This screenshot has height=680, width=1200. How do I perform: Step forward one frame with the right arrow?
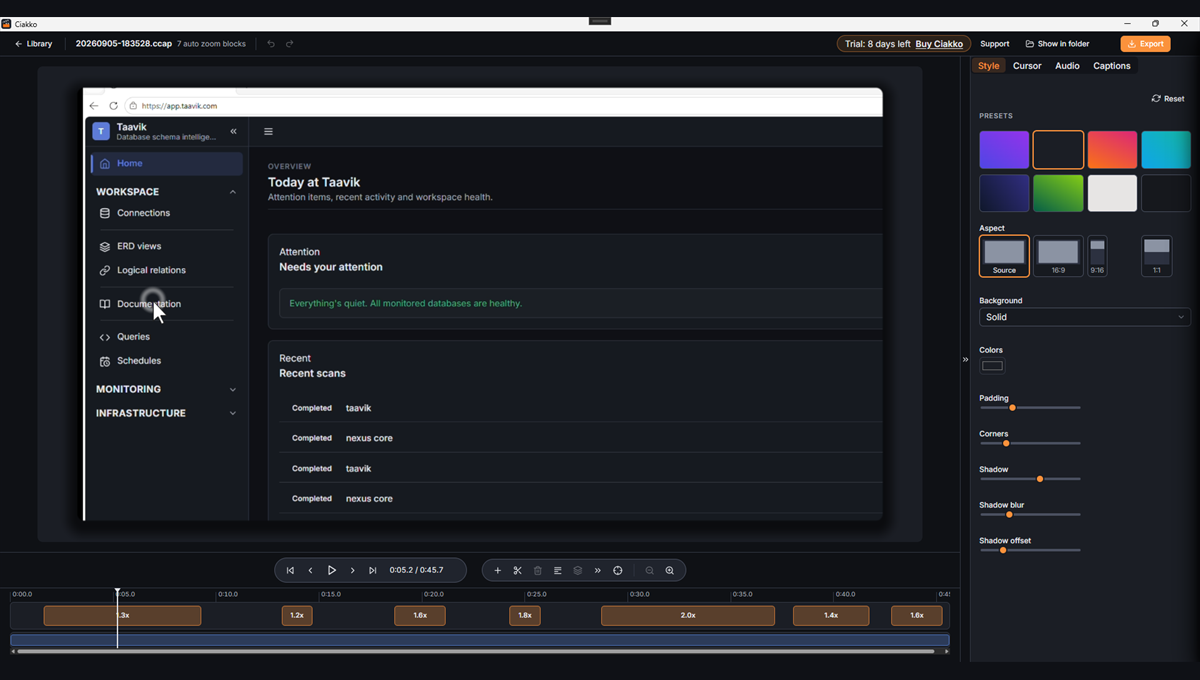pyautogui.click(x=352, y=570)
